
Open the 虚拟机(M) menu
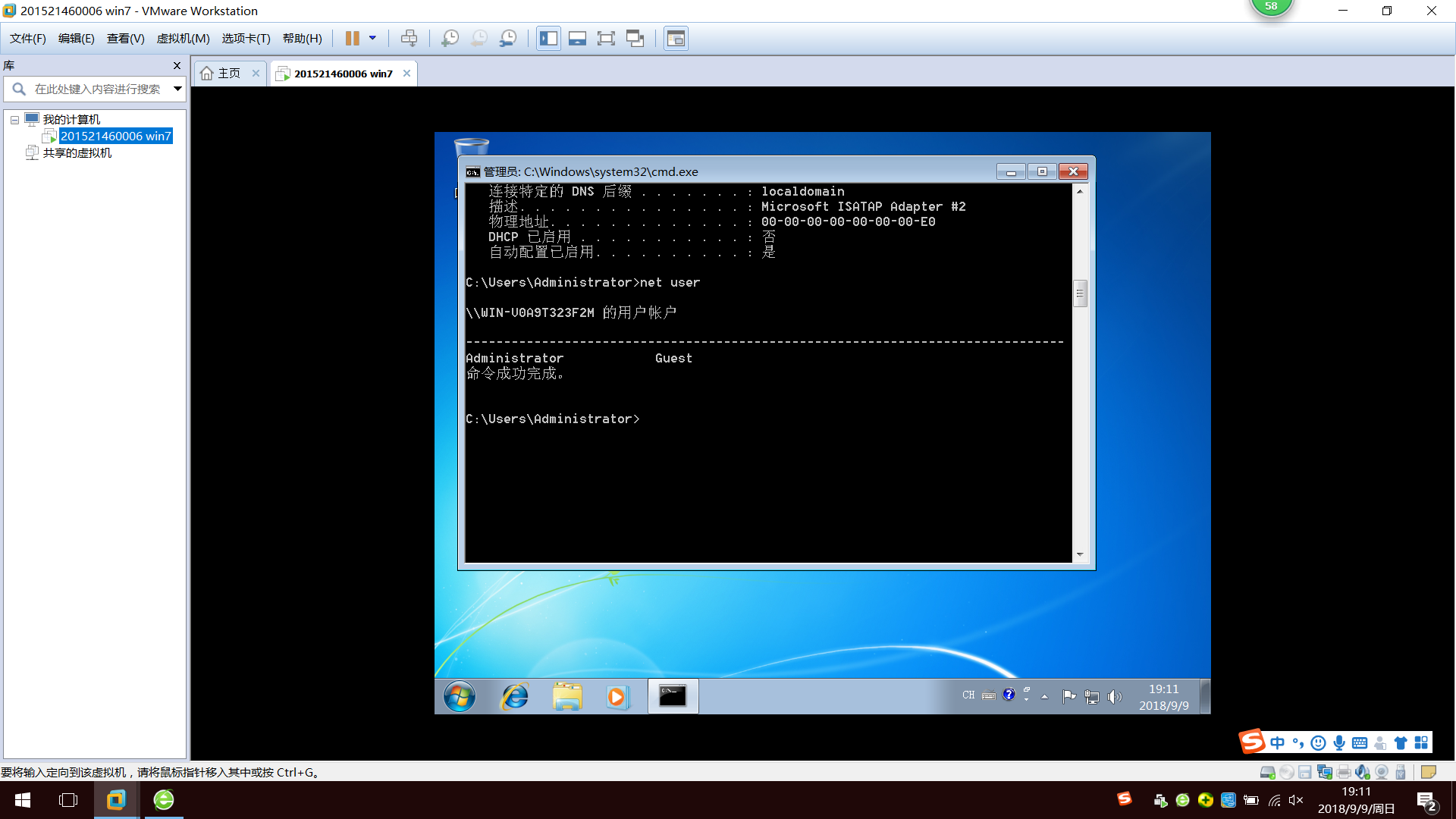[x=183, y=38]
